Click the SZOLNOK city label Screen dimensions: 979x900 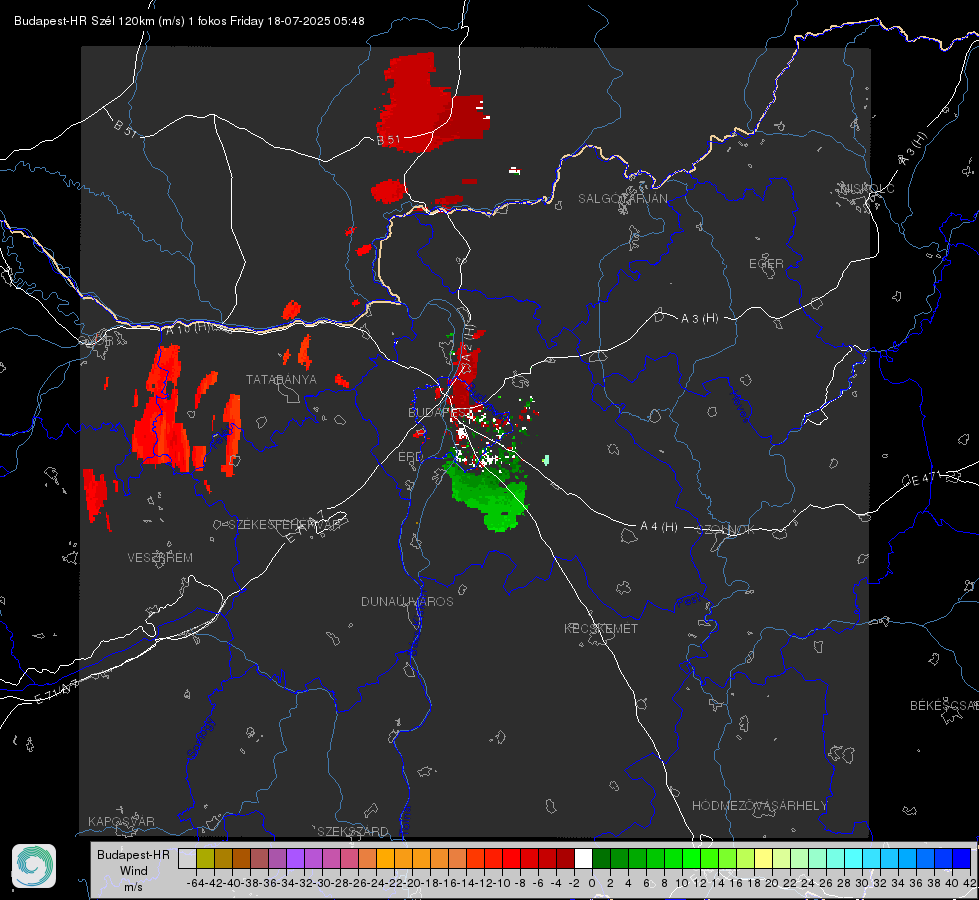(726, 530)
